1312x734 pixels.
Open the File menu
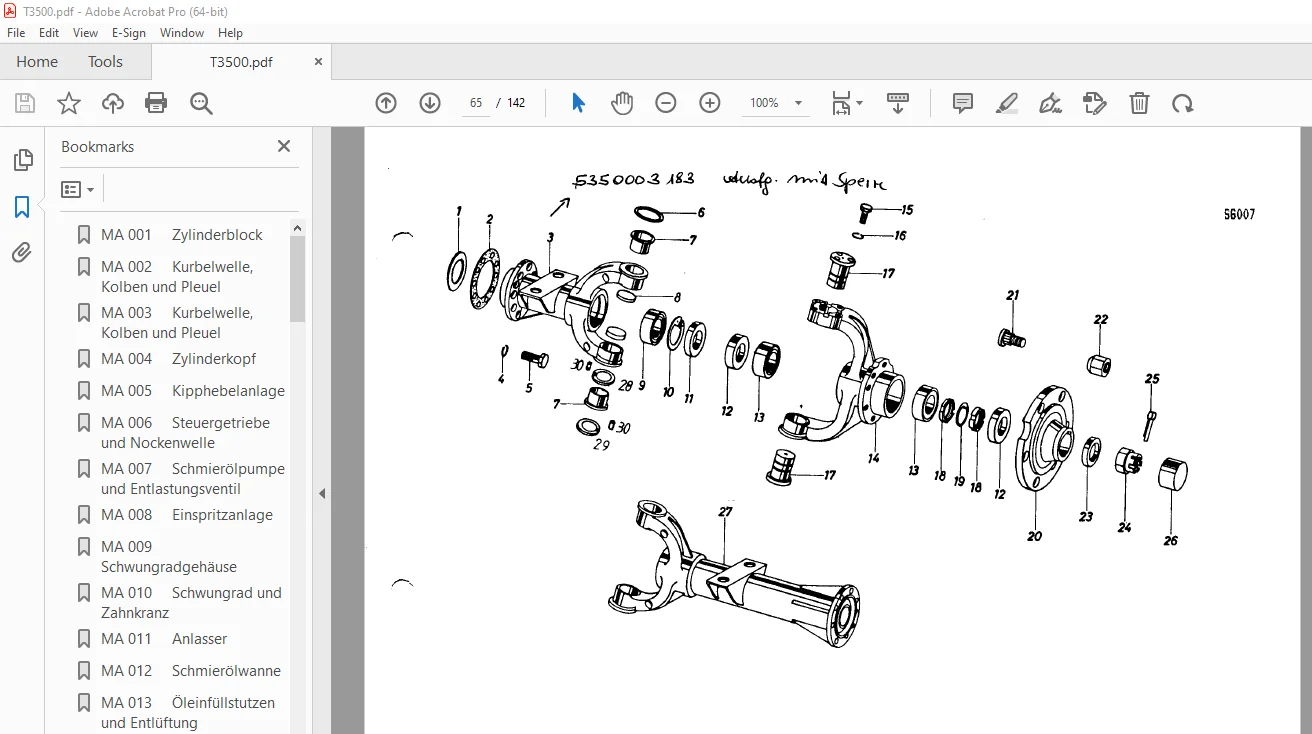point(16,33)
